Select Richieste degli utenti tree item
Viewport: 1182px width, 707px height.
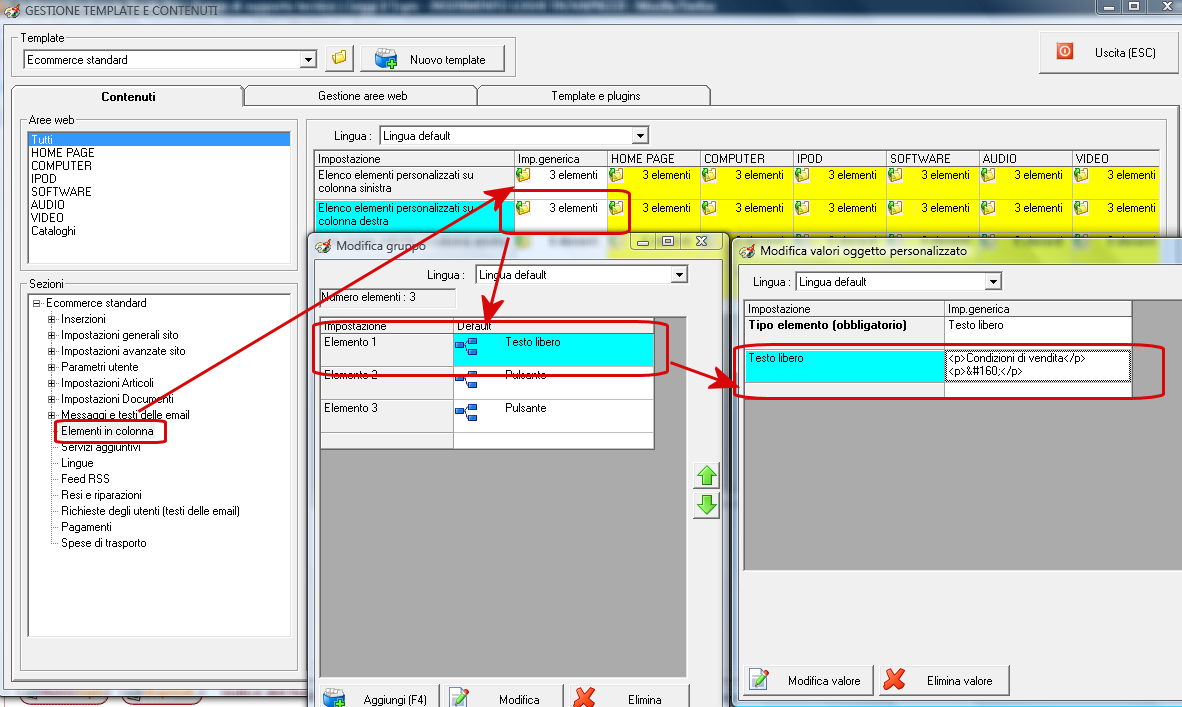(x=150, y=511)
